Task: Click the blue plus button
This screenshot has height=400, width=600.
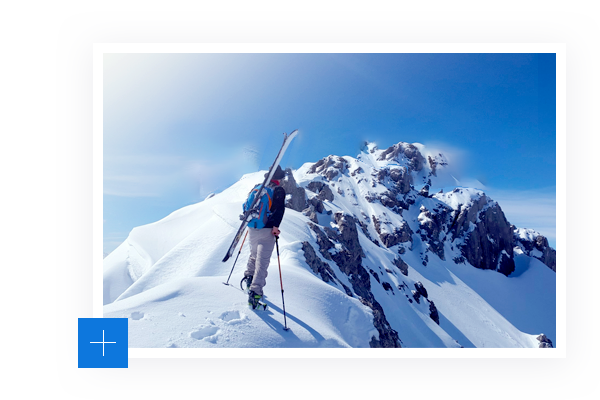Action: pos(103,343)
